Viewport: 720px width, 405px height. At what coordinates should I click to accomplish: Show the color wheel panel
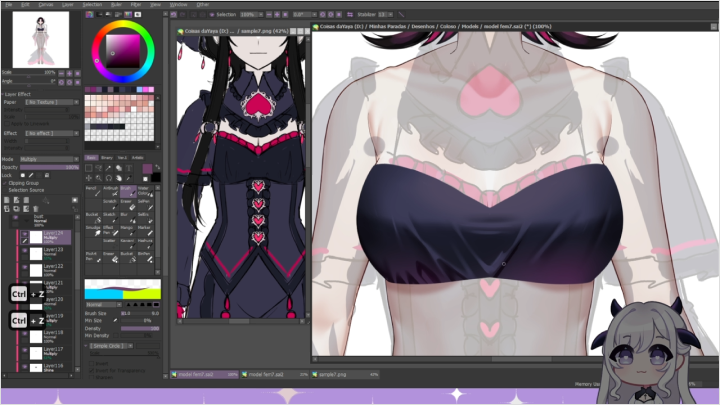(x=90, y=15)
